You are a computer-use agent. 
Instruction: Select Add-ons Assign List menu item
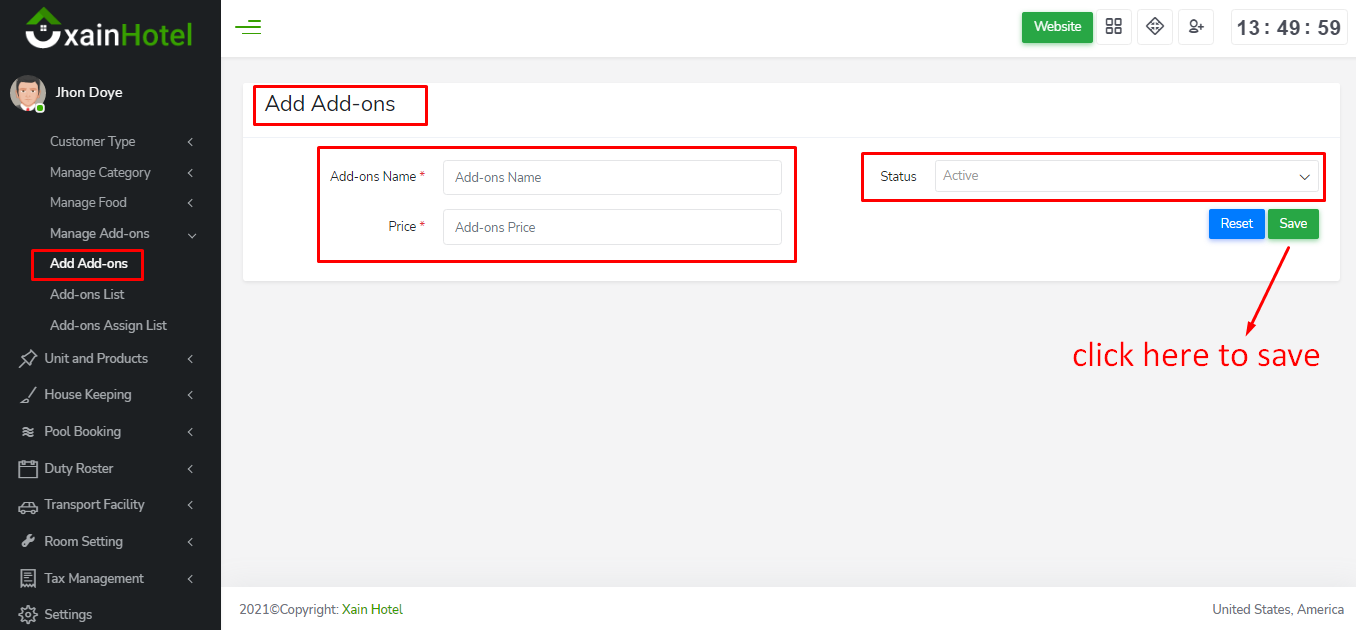[x=108, y=326]
